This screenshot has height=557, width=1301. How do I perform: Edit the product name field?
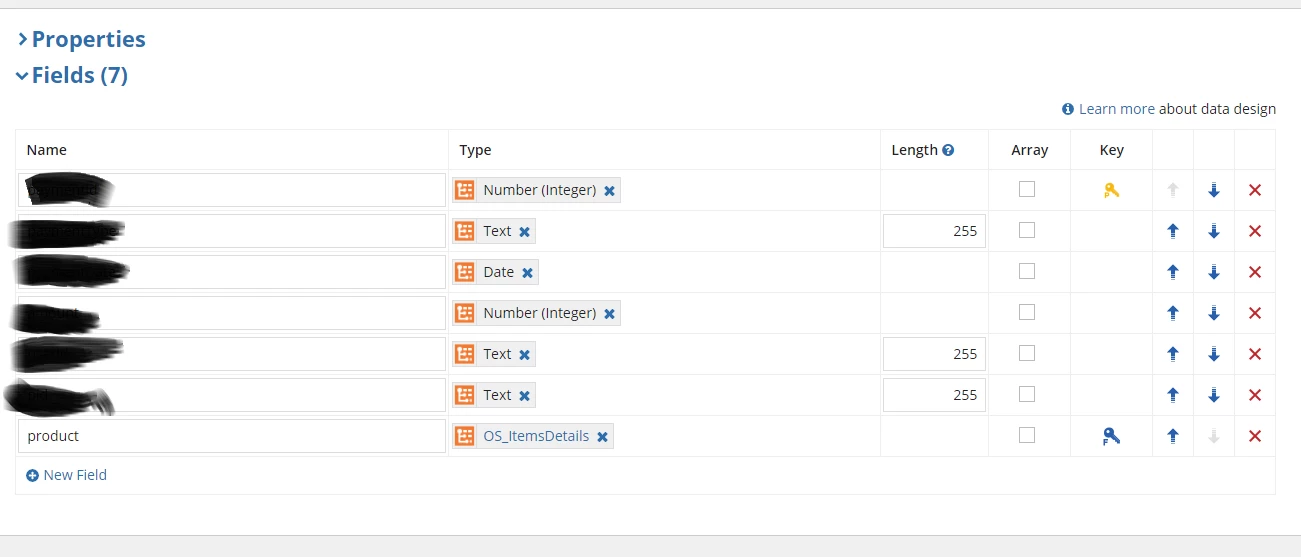click(232, 436)
